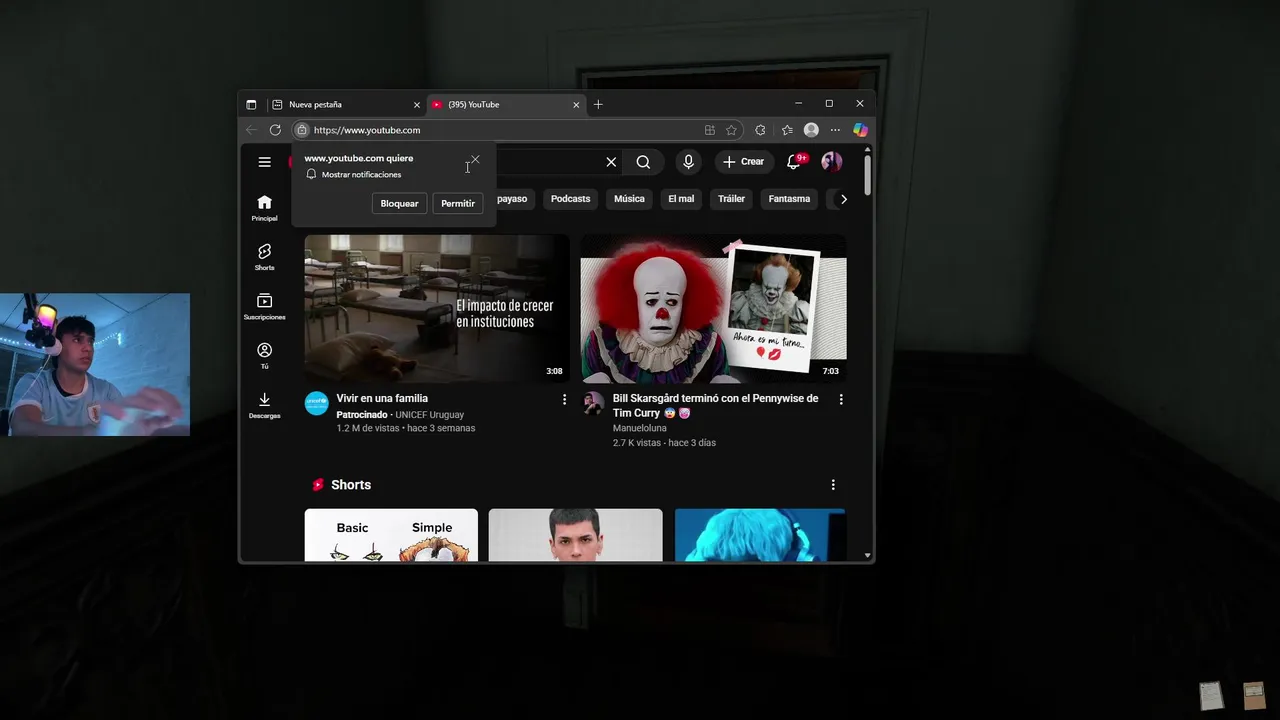Open the Copilot sidebar icon
This screenshot has width=1280, height=720.
click(x=860, y=130)
